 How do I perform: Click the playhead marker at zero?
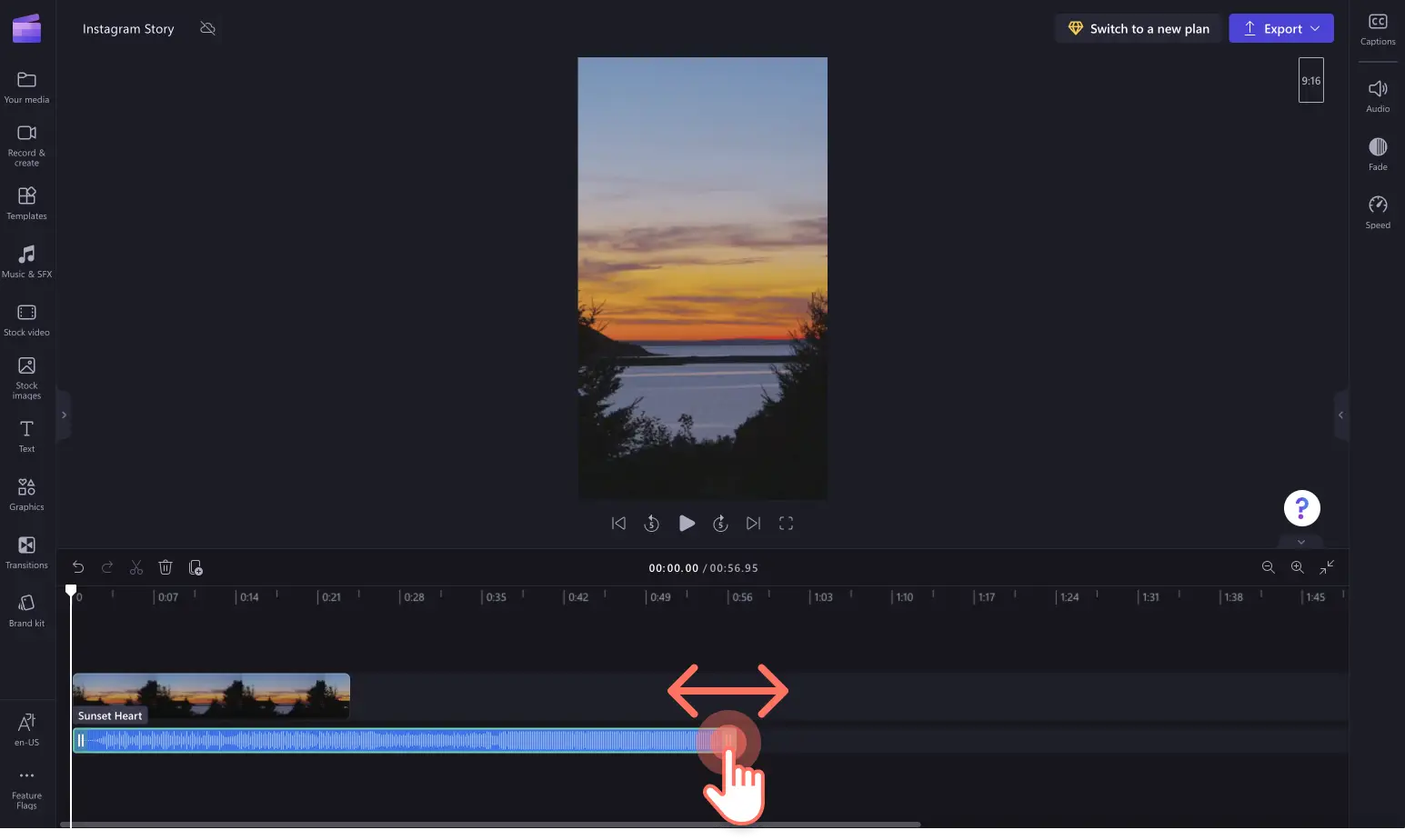71,590
